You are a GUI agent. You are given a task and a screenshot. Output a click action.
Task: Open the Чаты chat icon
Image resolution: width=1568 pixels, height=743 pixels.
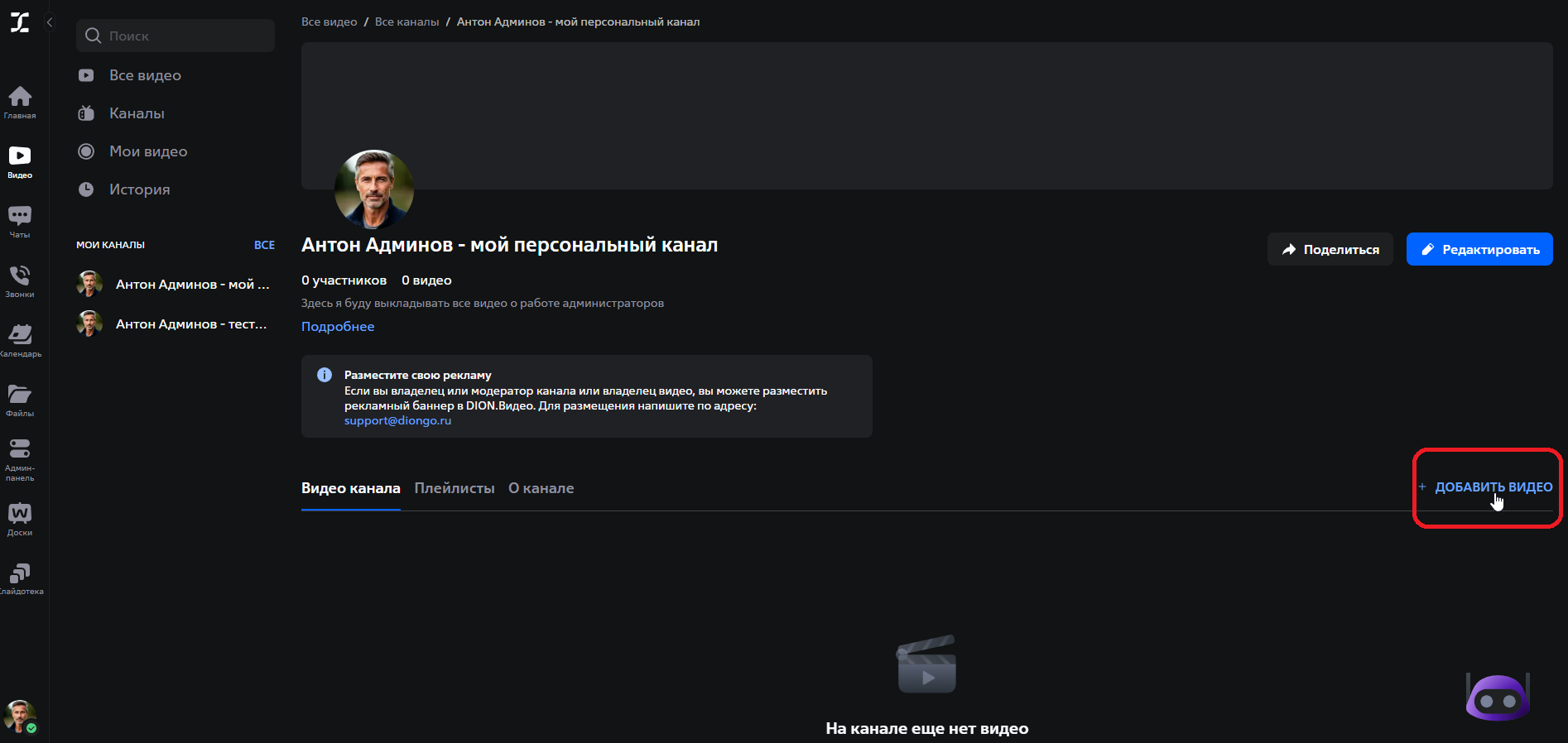20,222
